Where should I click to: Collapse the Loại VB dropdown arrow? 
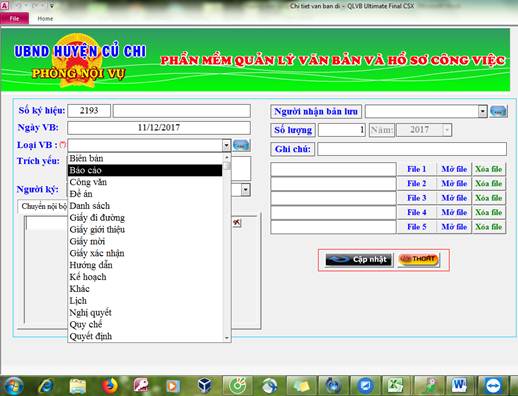(226, 145)
